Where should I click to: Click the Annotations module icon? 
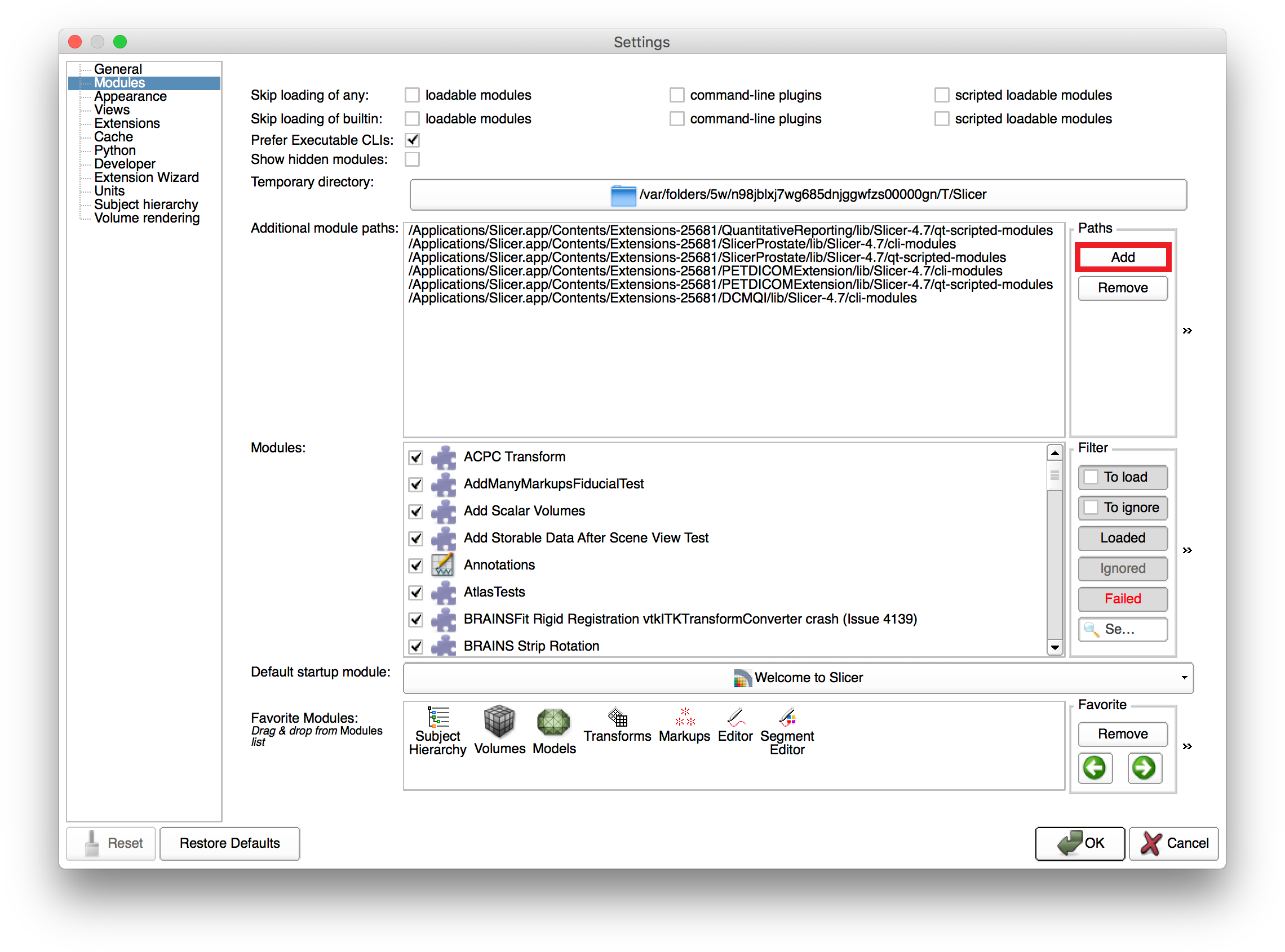coord(444,566)
